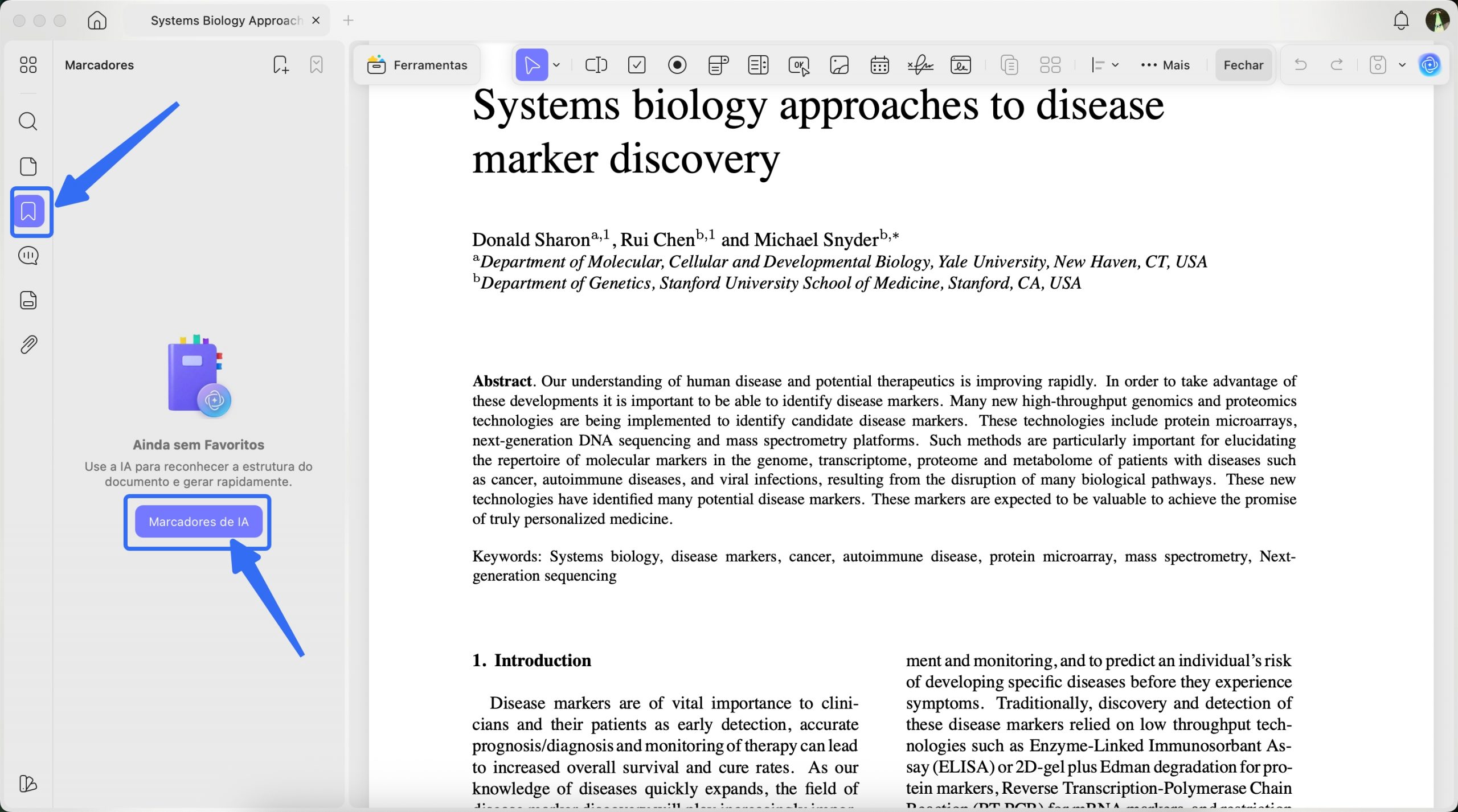Viewport: 1458px width, 812px height.
Task: Toggle the Marcadores sidebar panel
Action: [31, 212]
